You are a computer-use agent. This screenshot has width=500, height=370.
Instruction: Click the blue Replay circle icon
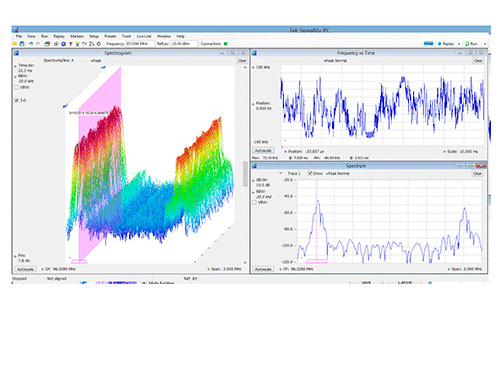click(439, 44)
